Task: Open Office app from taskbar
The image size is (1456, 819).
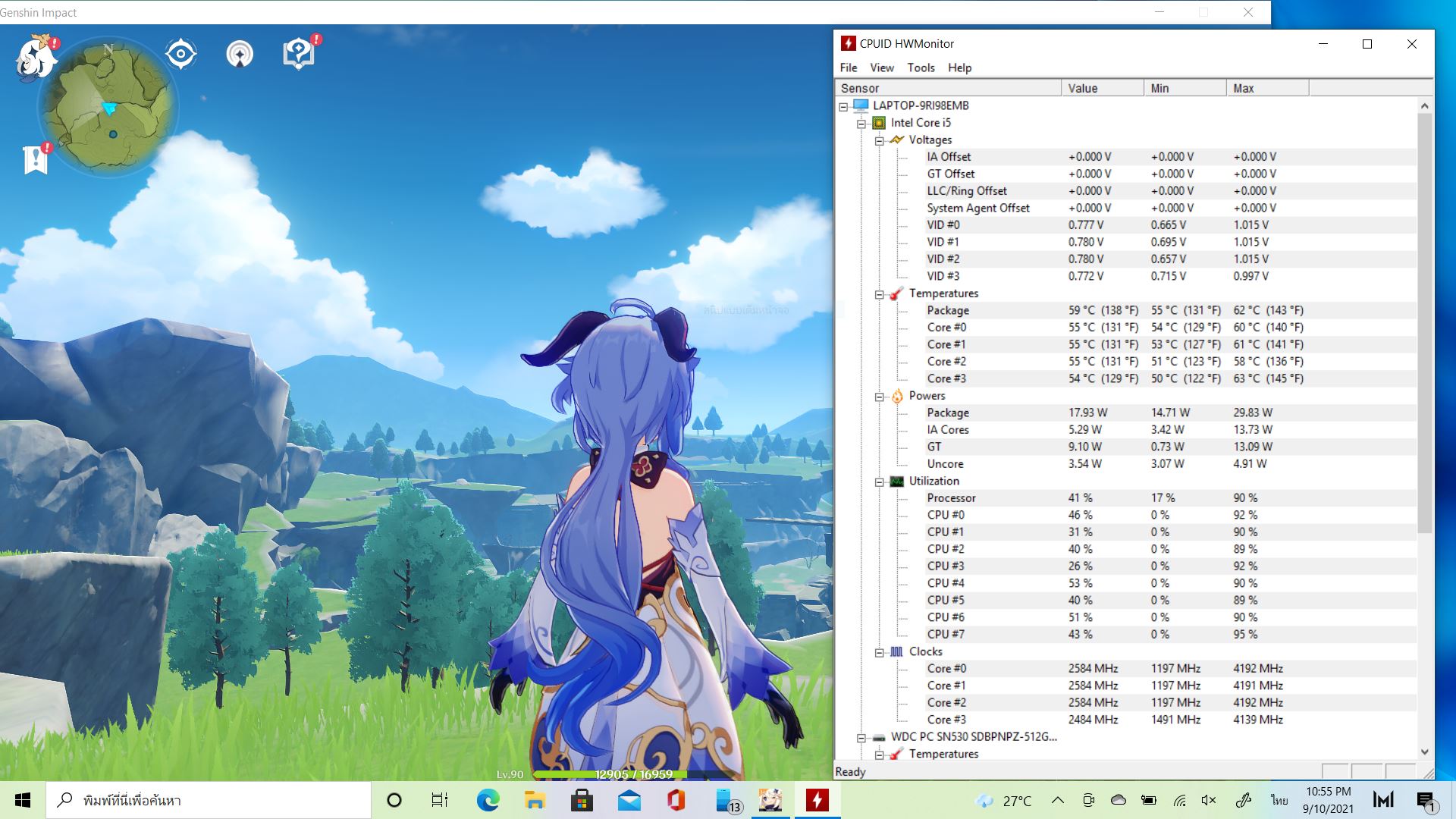Action: pyautogui.click(x=676, y=800)
